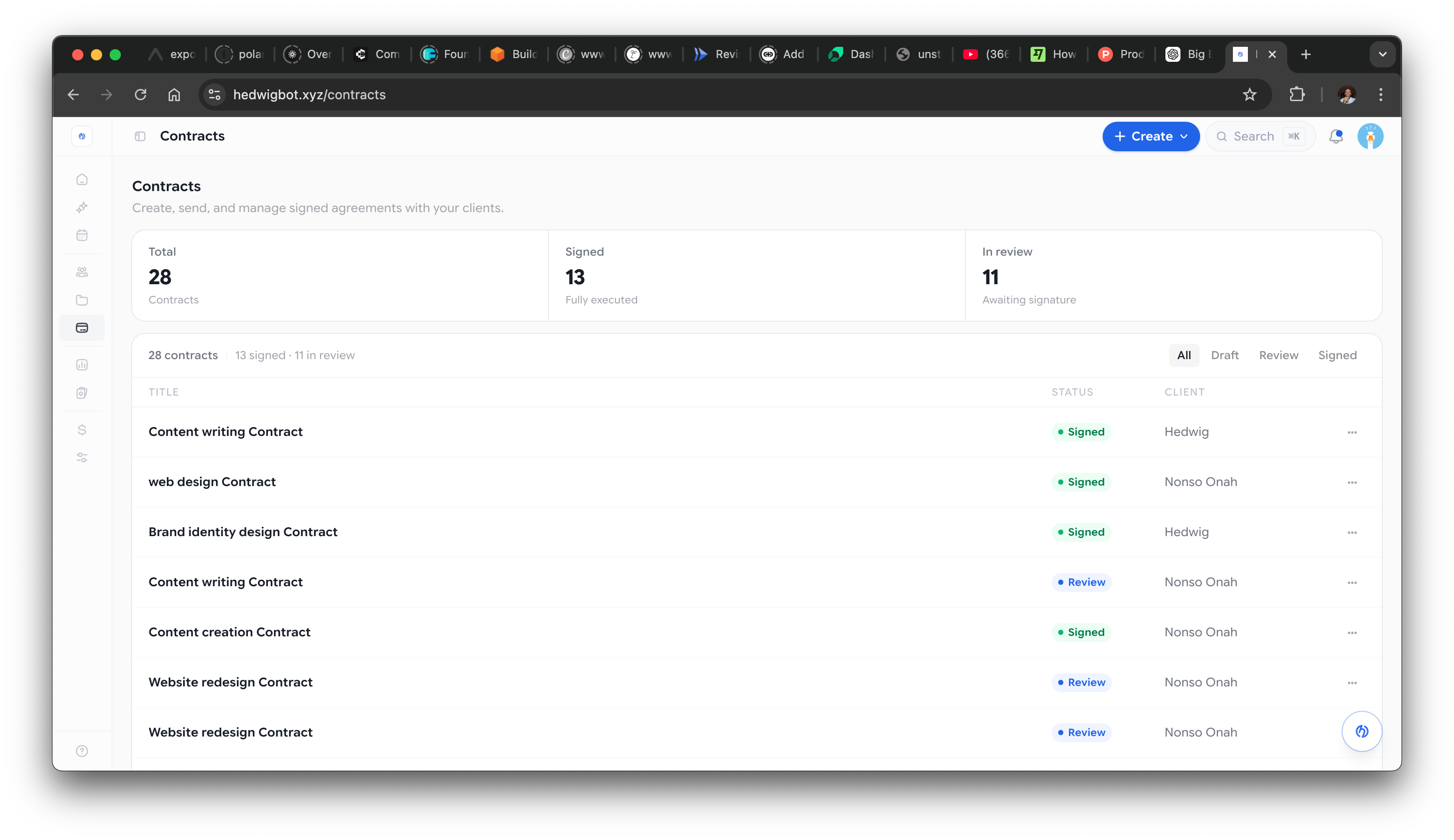This screenshot has width=1454, height=840.
Task: Click the CLIENT column header
Action: click(1184, 392)
